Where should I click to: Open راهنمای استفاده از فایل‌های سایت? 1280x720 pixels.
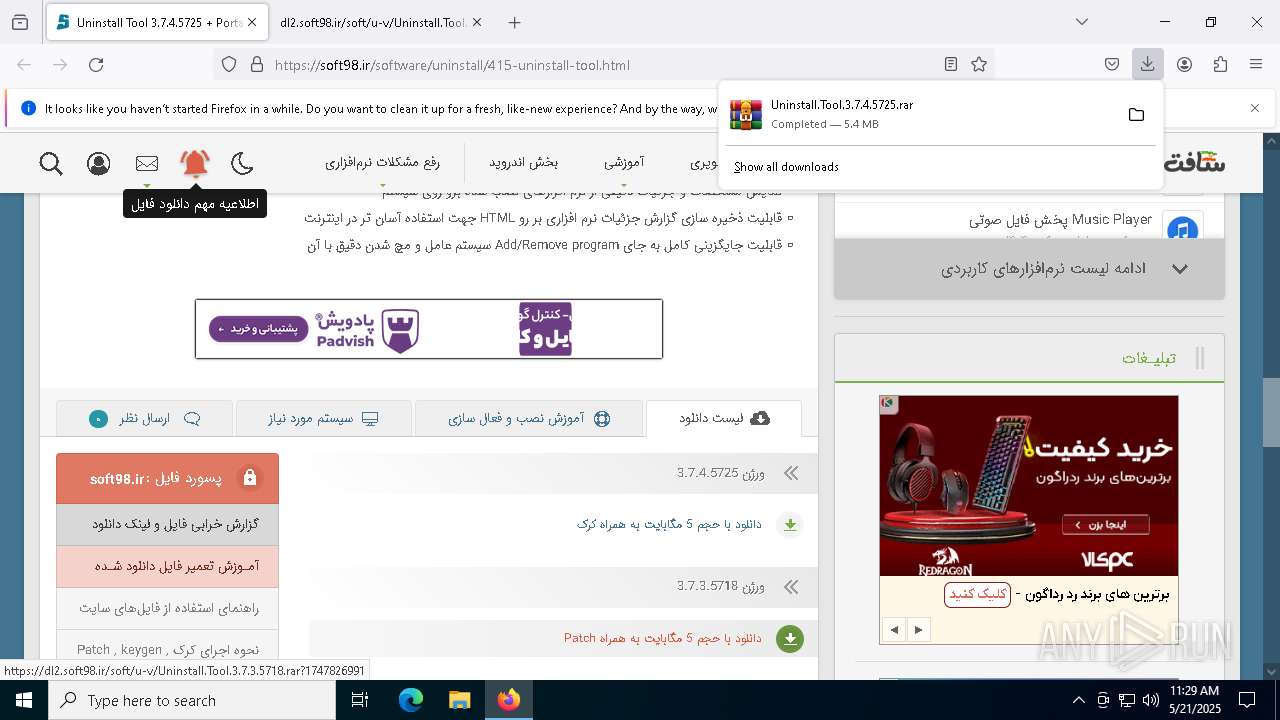pos(167,608)
